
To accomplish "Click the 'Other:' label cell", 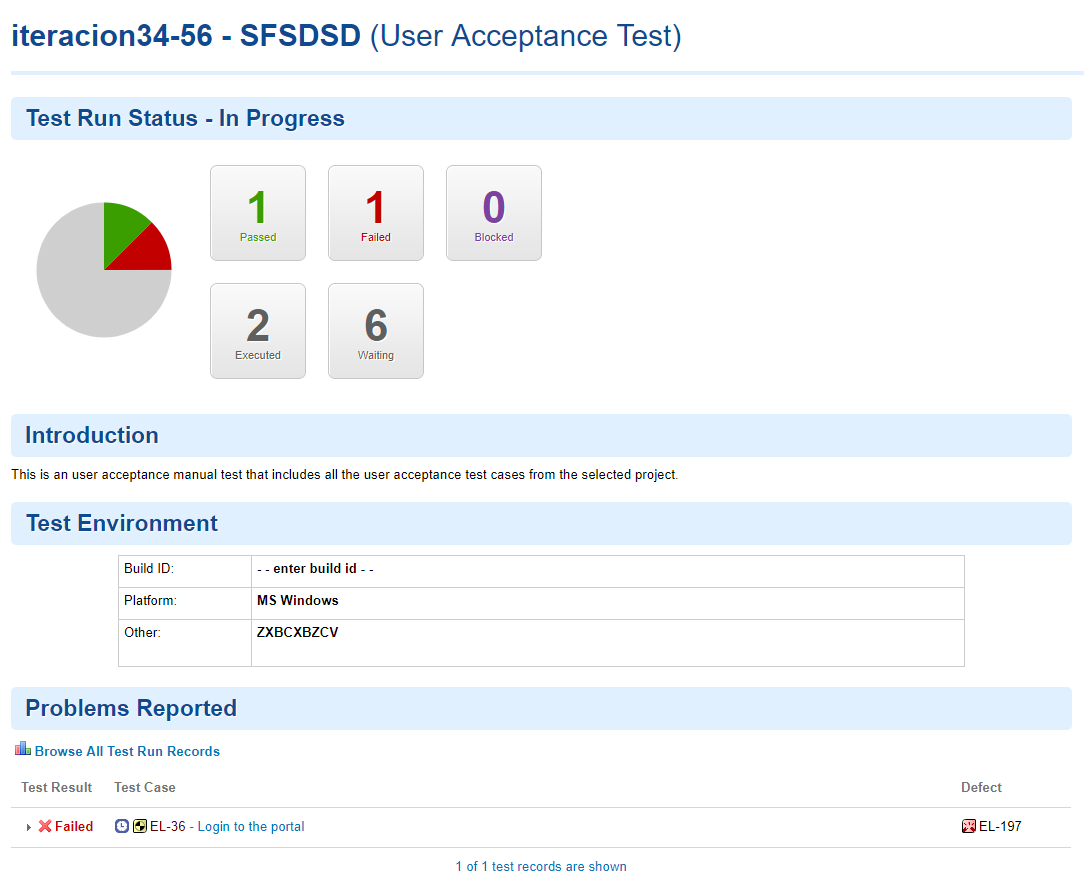I will tap(185, 643).
